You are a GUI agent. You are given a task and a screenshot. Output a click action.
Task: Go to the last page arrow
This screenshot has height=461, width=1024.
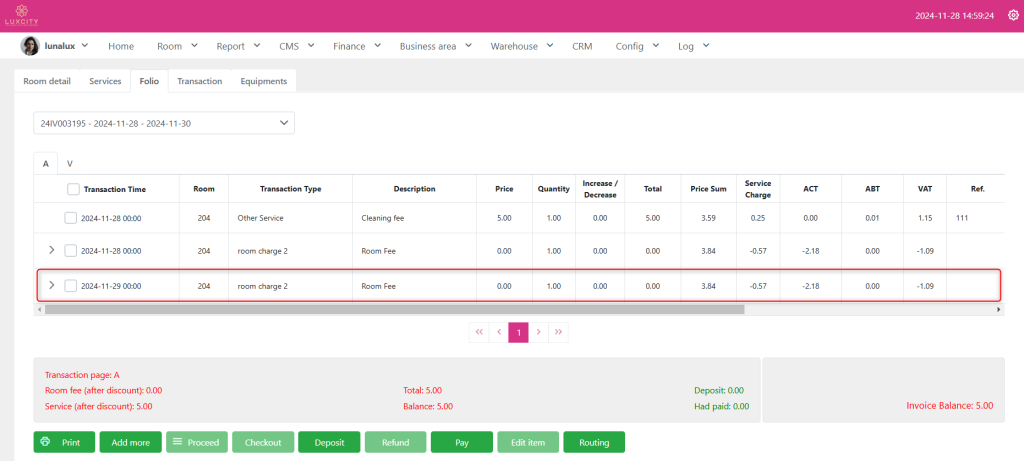[x=558, y=332]
